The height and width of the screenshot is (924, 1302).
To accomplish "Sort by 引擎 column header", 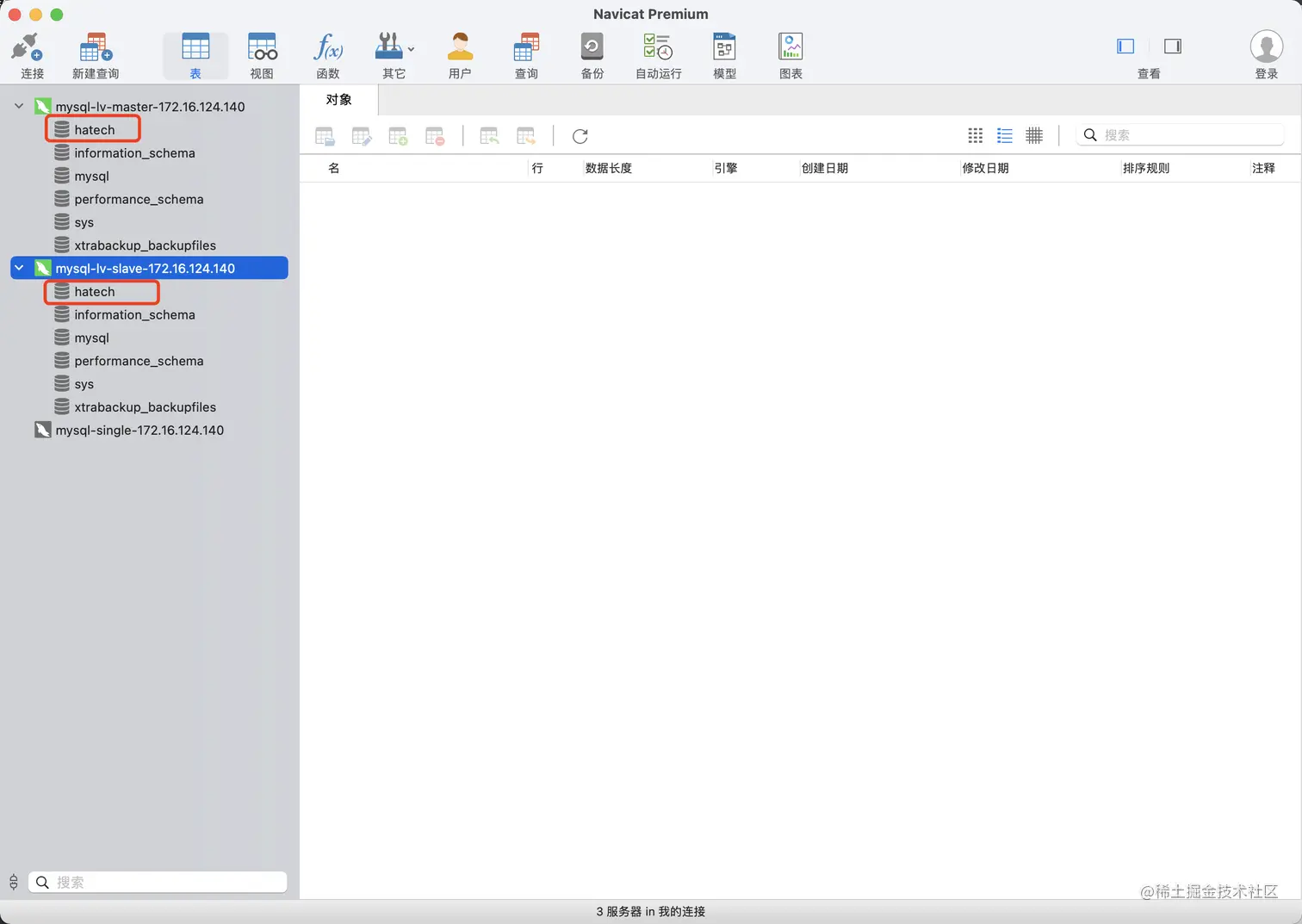I will click(x=726, y=168).
